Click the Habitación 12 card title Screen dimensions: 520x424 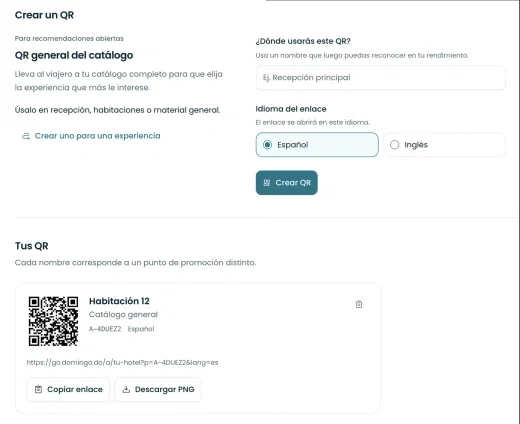pyautogui.click(x=119, y=301)
